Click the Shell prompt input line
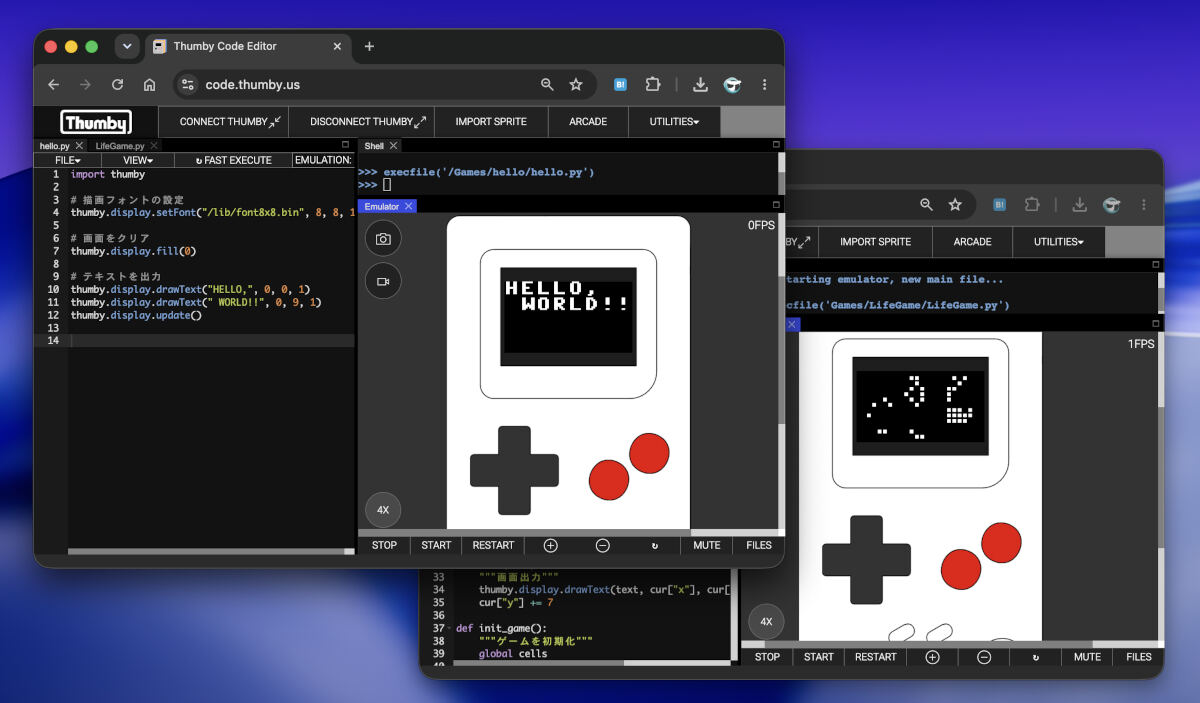Screen dimensions: 1200x703 pos(570,185)
